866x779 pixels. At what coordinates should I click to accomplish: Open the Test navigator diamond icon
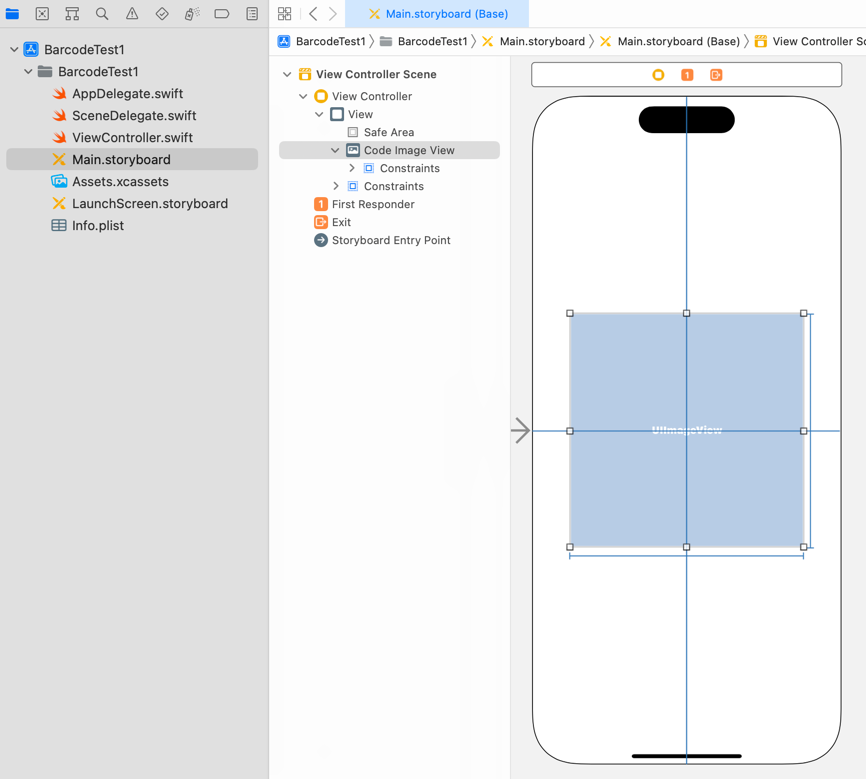coord(162,14)
